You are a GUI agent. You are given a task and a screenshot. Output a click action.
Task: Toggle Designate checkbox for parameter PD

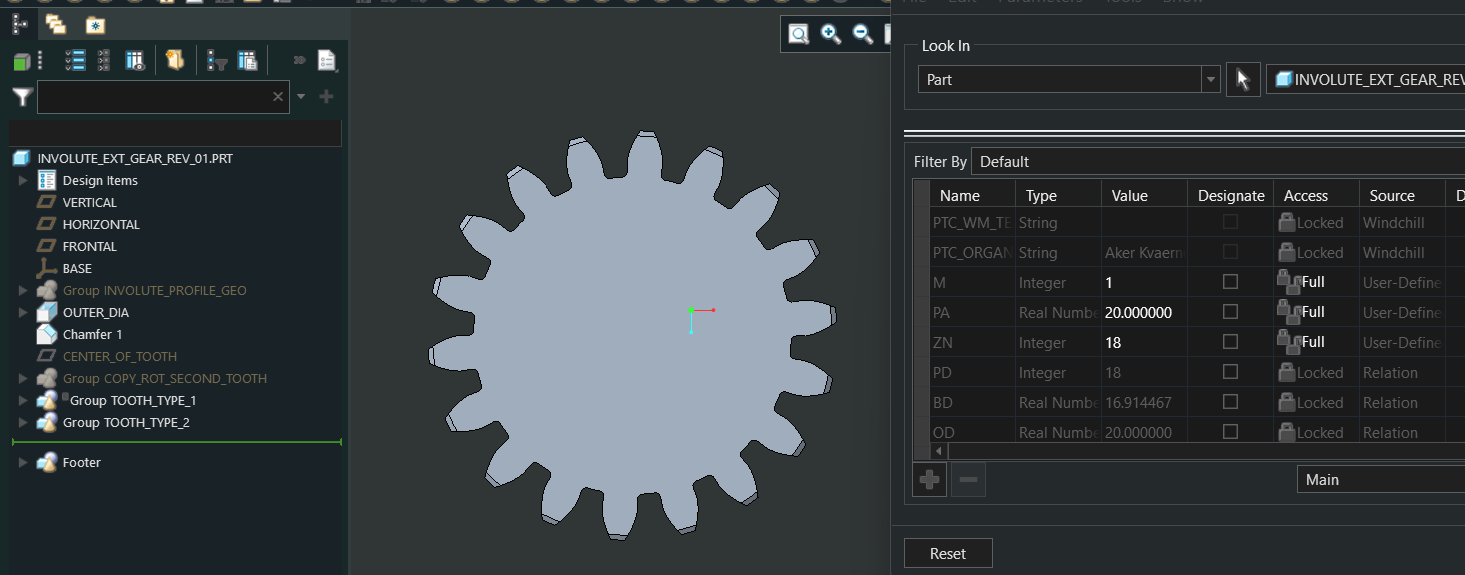[1230, 372]
